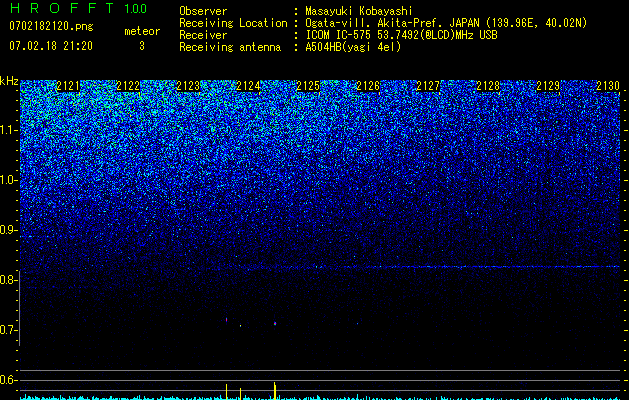
Task: Click the 2127 time marker
Action: click(428, 86)
